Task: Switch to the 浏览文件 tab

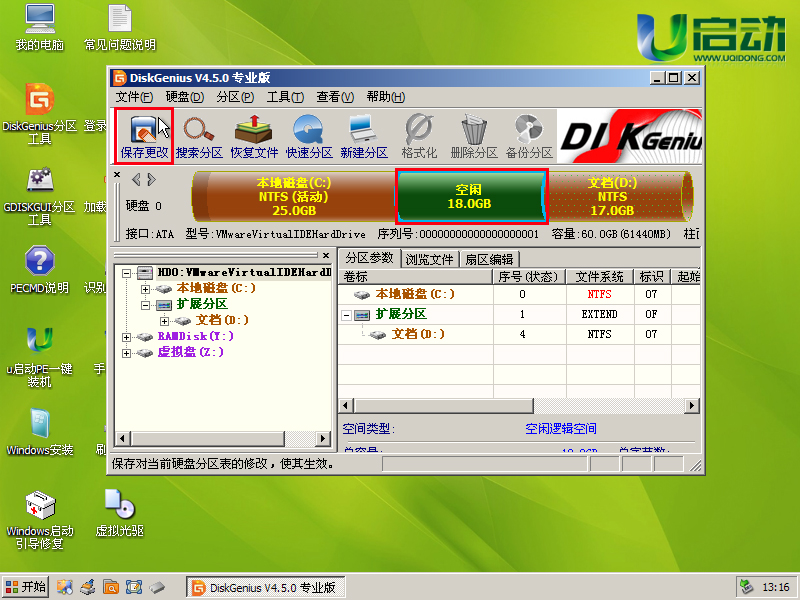Action: click(430, 259)
